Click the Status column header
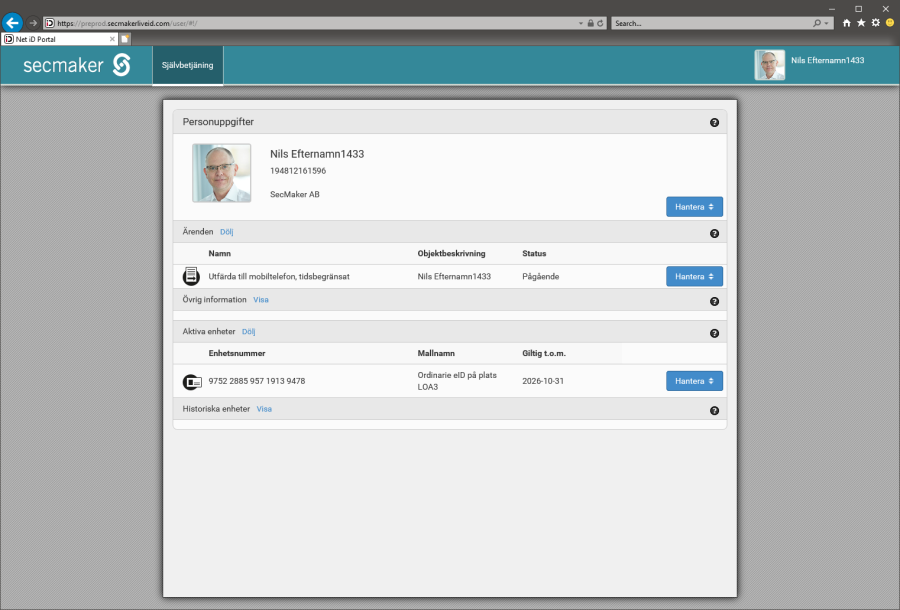 [534, 254]
